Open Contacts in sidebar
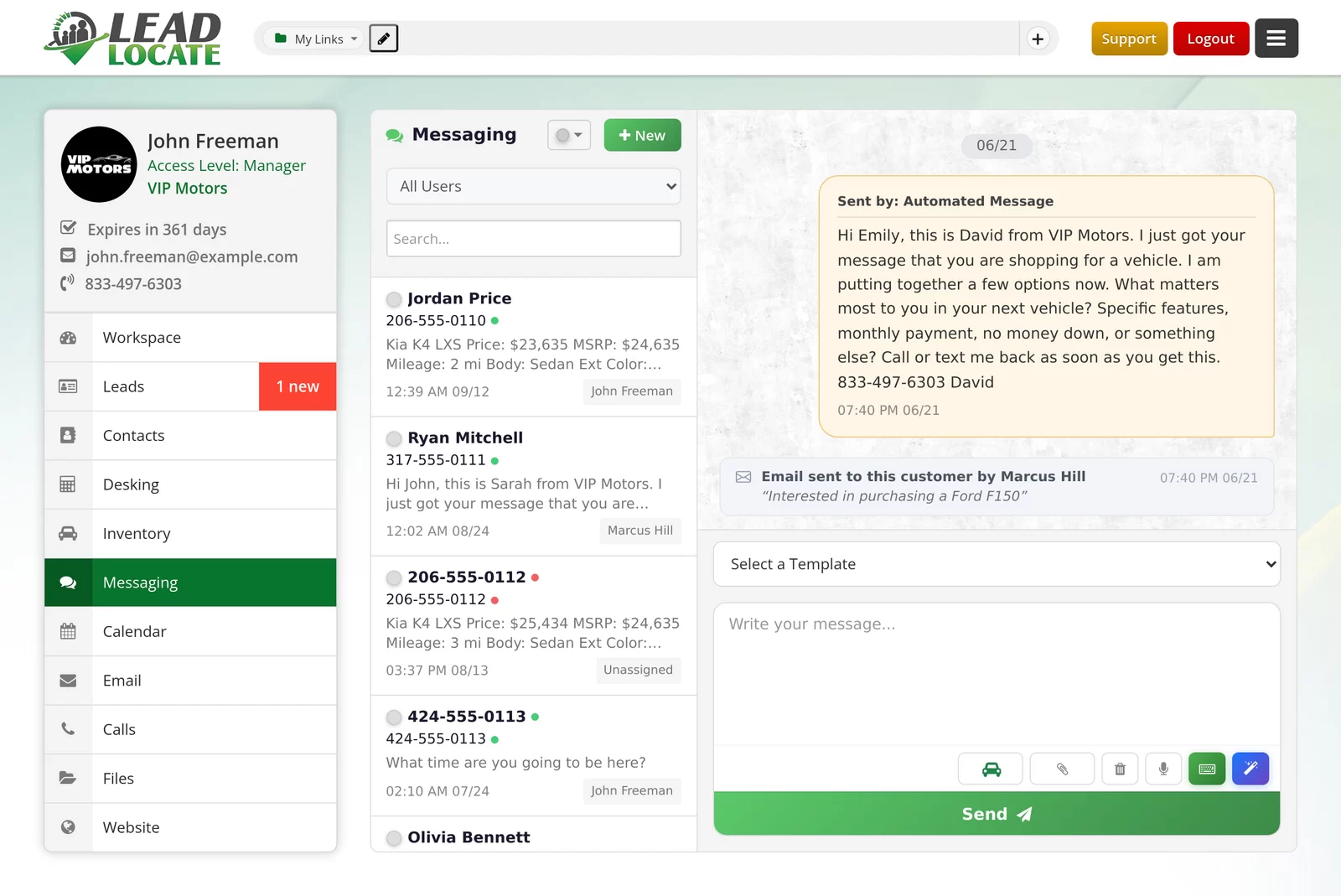This screenshot has width=1341, height=896. (x=190, y=436)
